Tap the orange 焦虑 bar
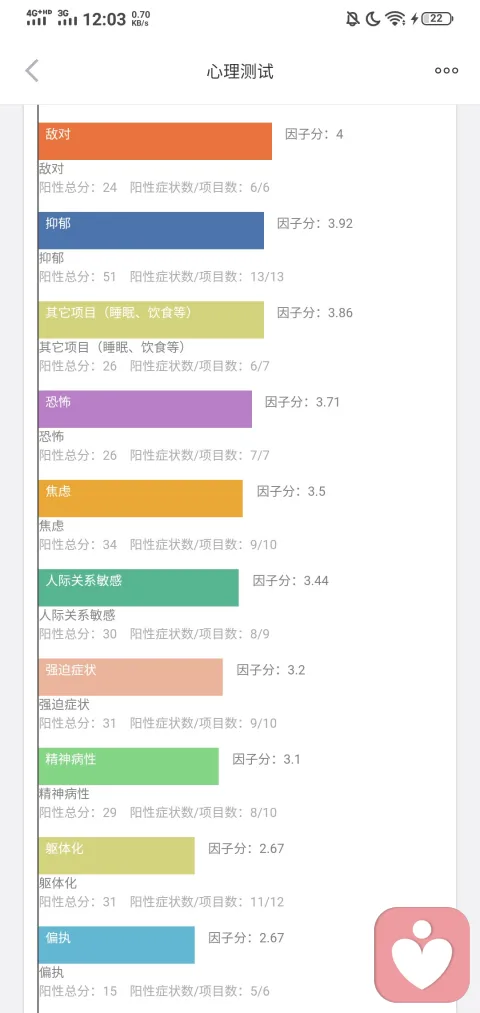This screenshot has width=480, height=1013. pyautogui.click(x=140, y=498)
